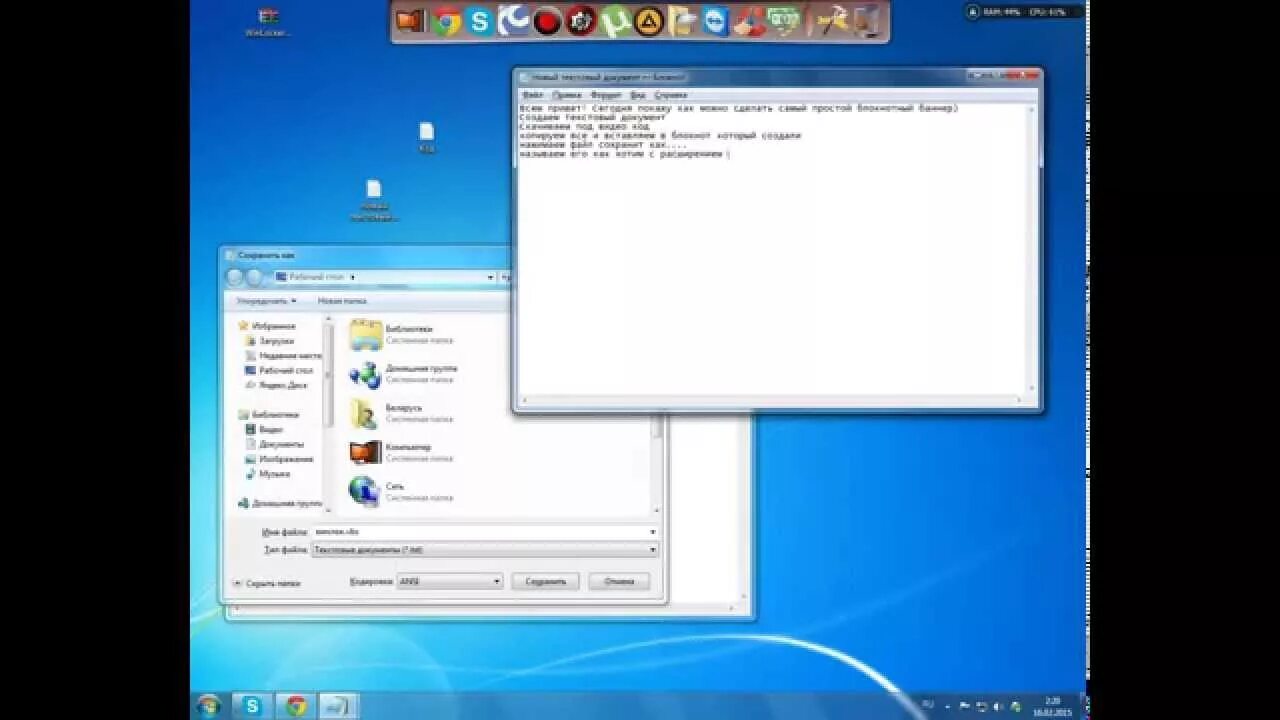Click Новая папка in the Save dialog toolbar
The height and width of the screenshot is (720, 1280).
tap(342, 300)
